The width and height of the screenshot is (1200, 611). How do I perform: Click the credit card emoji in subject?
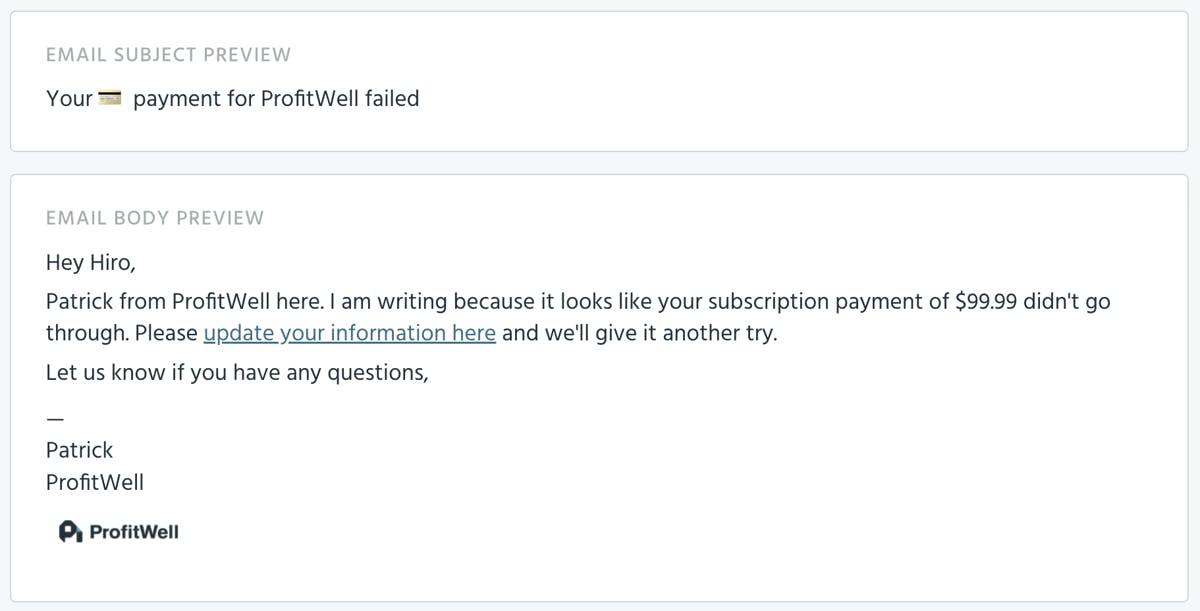coord(110,99)
